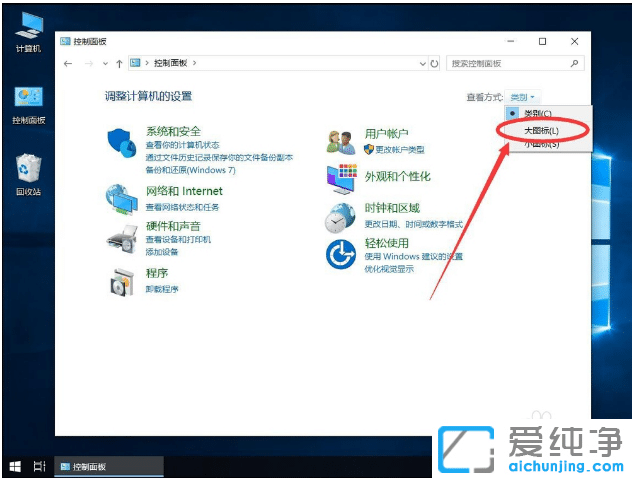Open 通过文件历史记录保存你的文件备份副本 link
Viewport: 632px width, 479px height.
[219, 157]
